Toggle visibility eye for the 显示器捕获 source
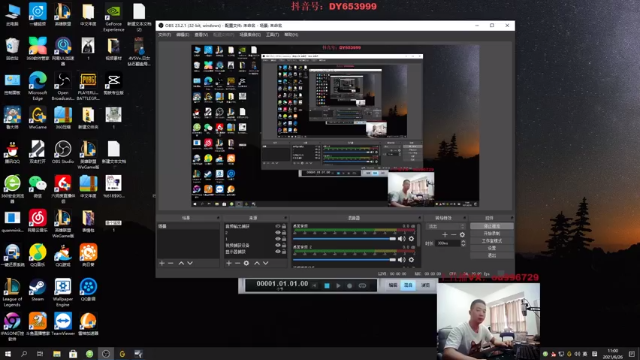The width and height of the screenshot is (640, 360). pos(278,251)
